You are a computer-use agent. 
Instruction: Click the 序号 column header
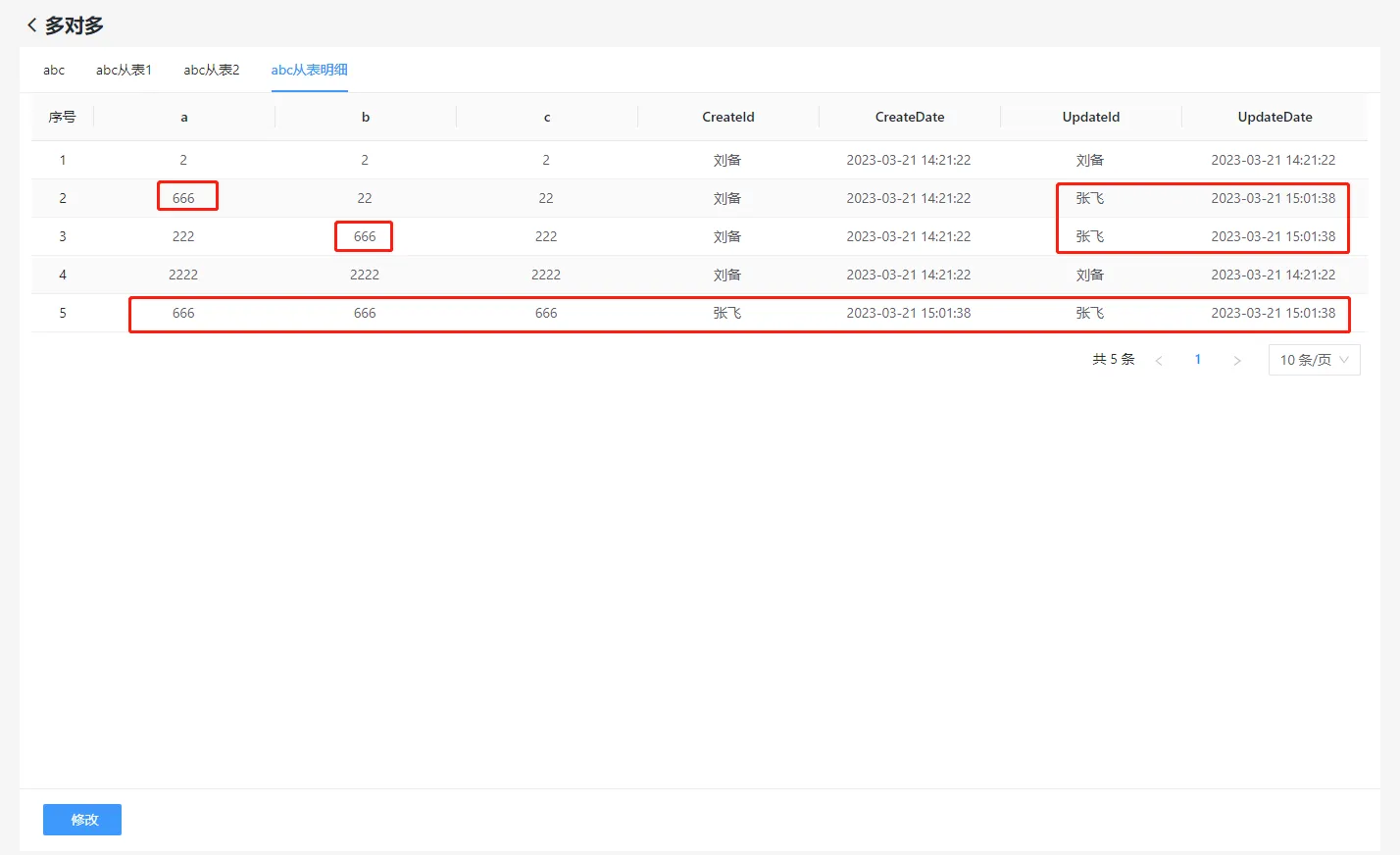point(62,117)
